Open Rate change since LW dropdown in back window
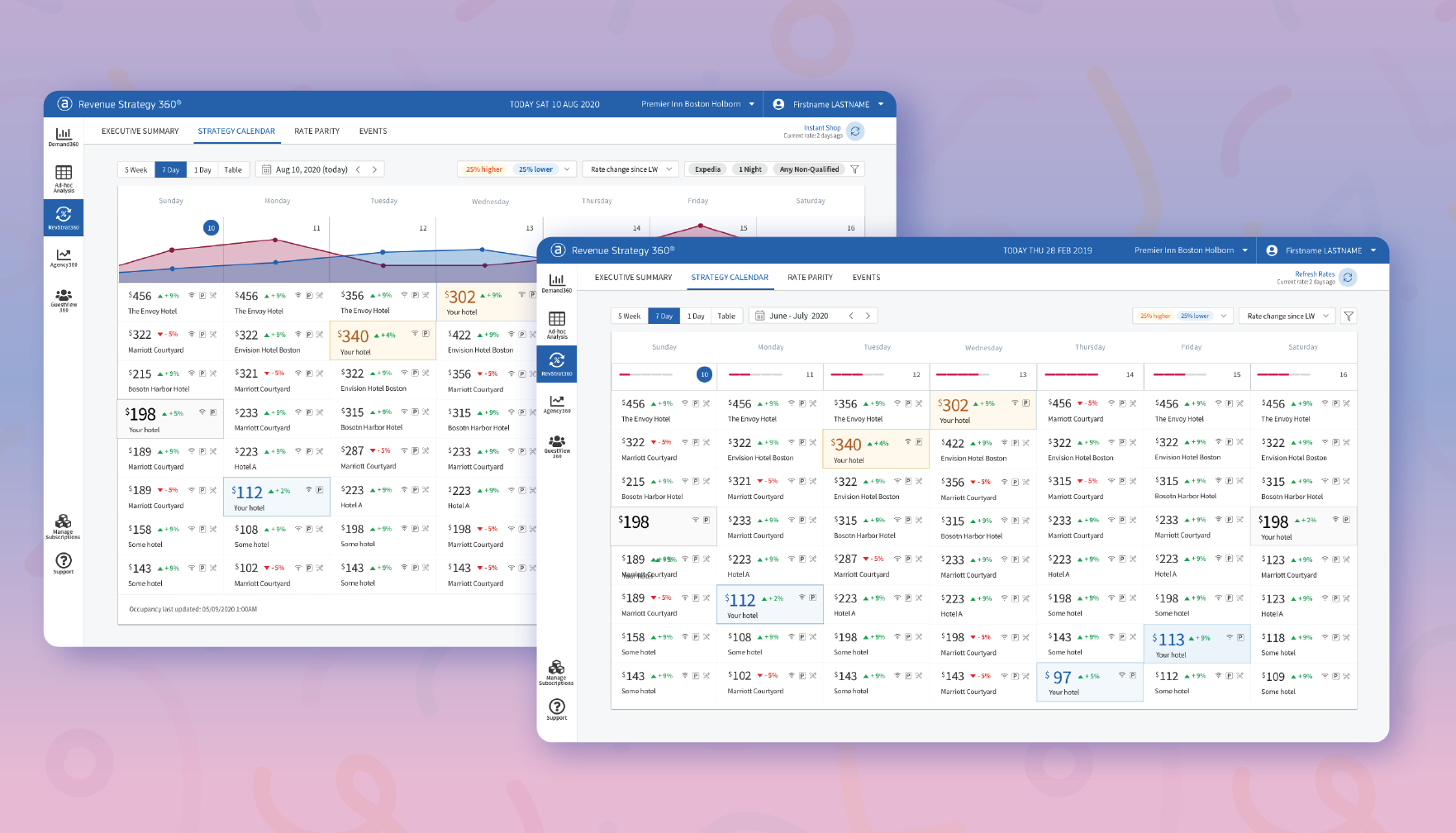The width and height of the screenshot is (1456, 833). (631, 169)
